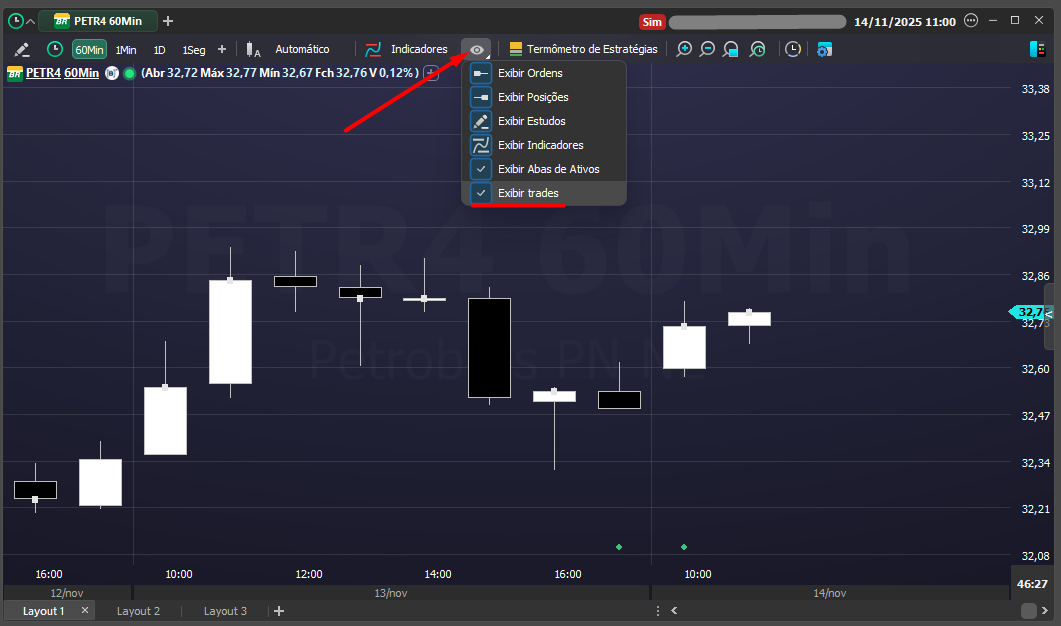Toggle the side panel icon at toolbar right
1061x626 pixels.
[x=1037, y=49]
